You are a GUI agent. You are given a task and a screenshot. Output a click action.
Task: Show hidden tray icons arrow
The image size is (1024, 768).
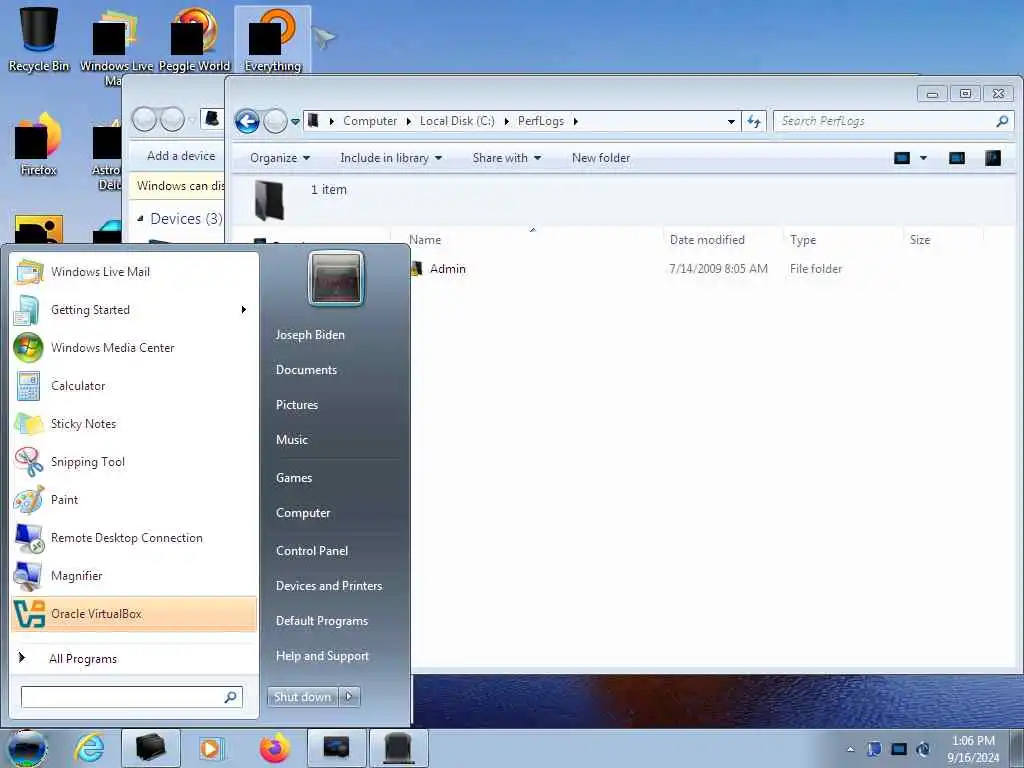pos(850,749)
